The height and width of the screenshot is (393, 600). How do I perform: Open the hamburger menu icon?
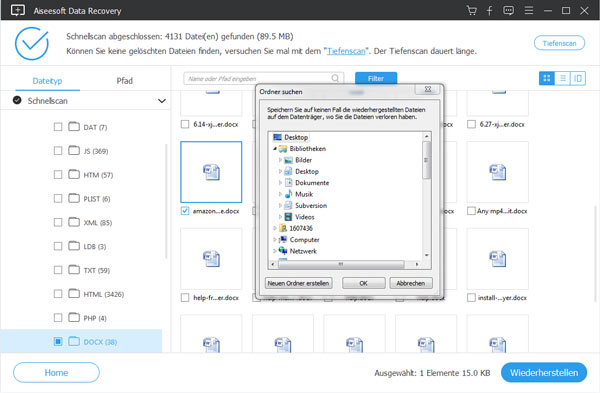pos(529,10)
